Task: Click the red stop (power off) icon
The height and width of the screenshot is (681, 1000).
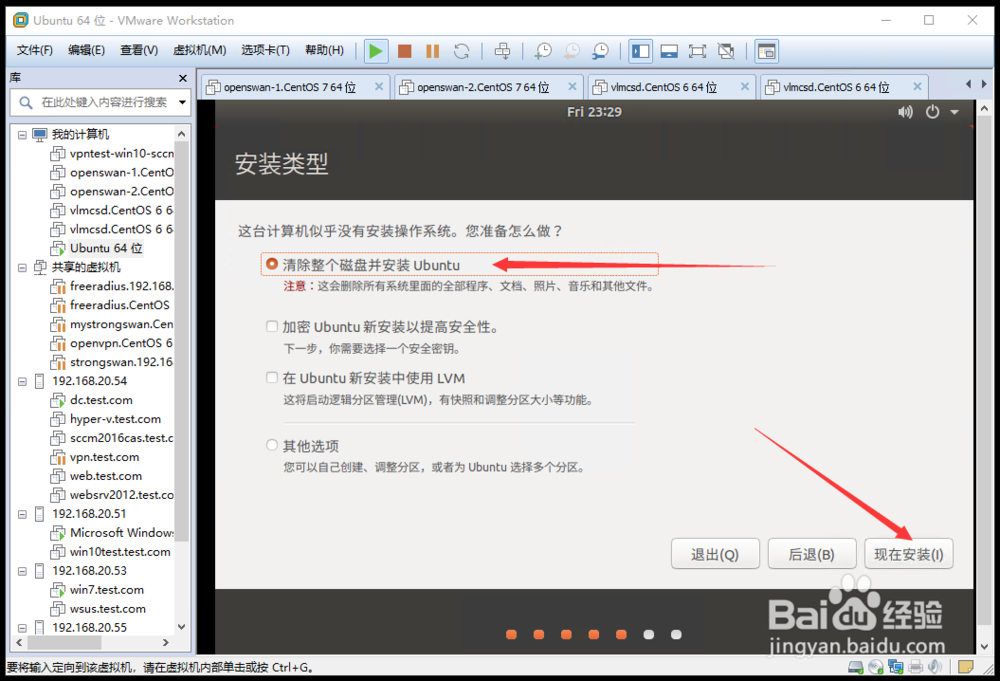Action: pyautogui.click(x=404, y=51)
